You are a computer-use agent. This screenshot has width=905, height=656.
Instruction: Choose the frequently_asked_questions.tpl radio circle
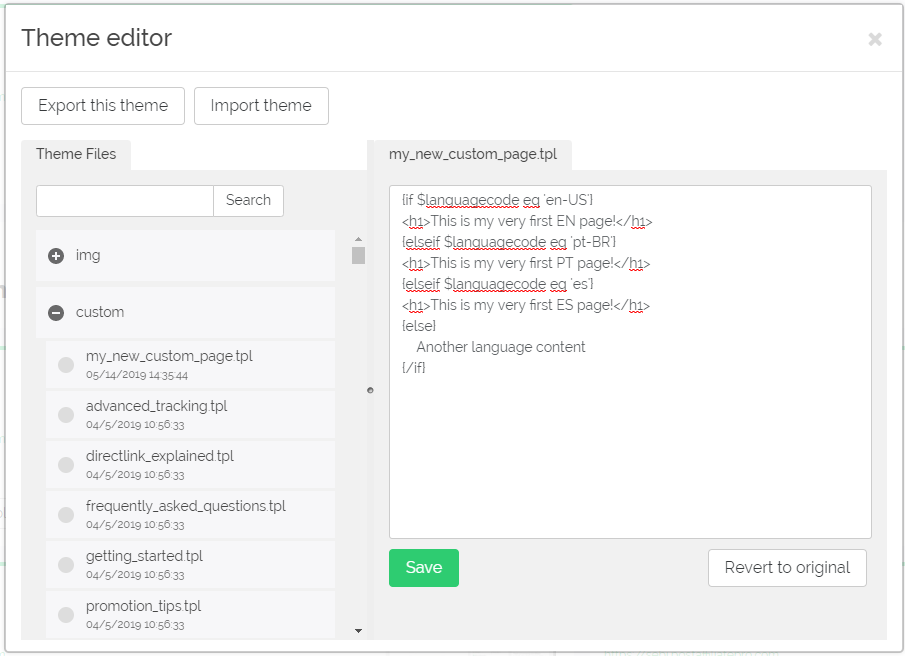66,515
